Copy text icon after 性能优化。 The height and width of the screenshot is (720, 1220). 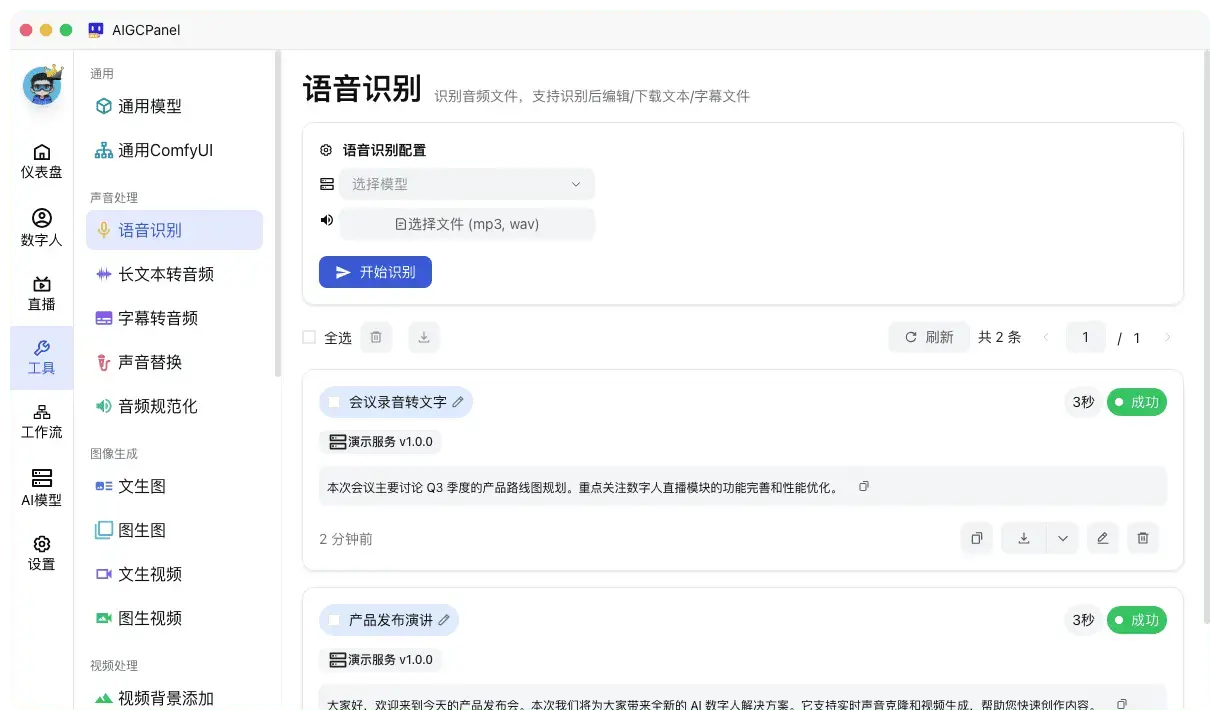pyautogui.click(x=864, y=486)
